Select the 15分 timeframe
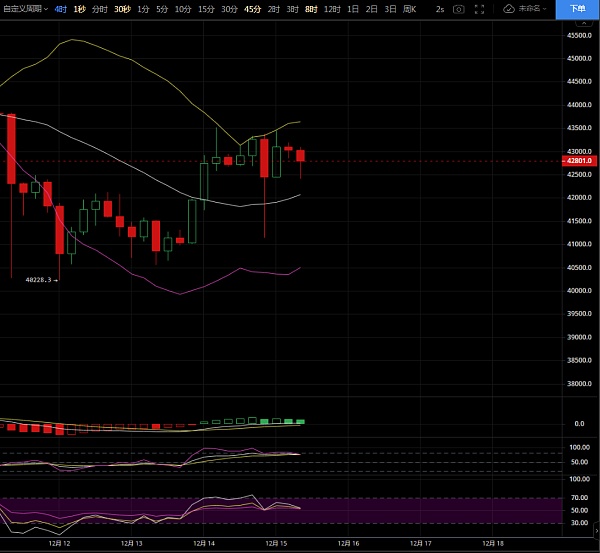The height and width of the screenshot is (553, 600). point(206,8)
